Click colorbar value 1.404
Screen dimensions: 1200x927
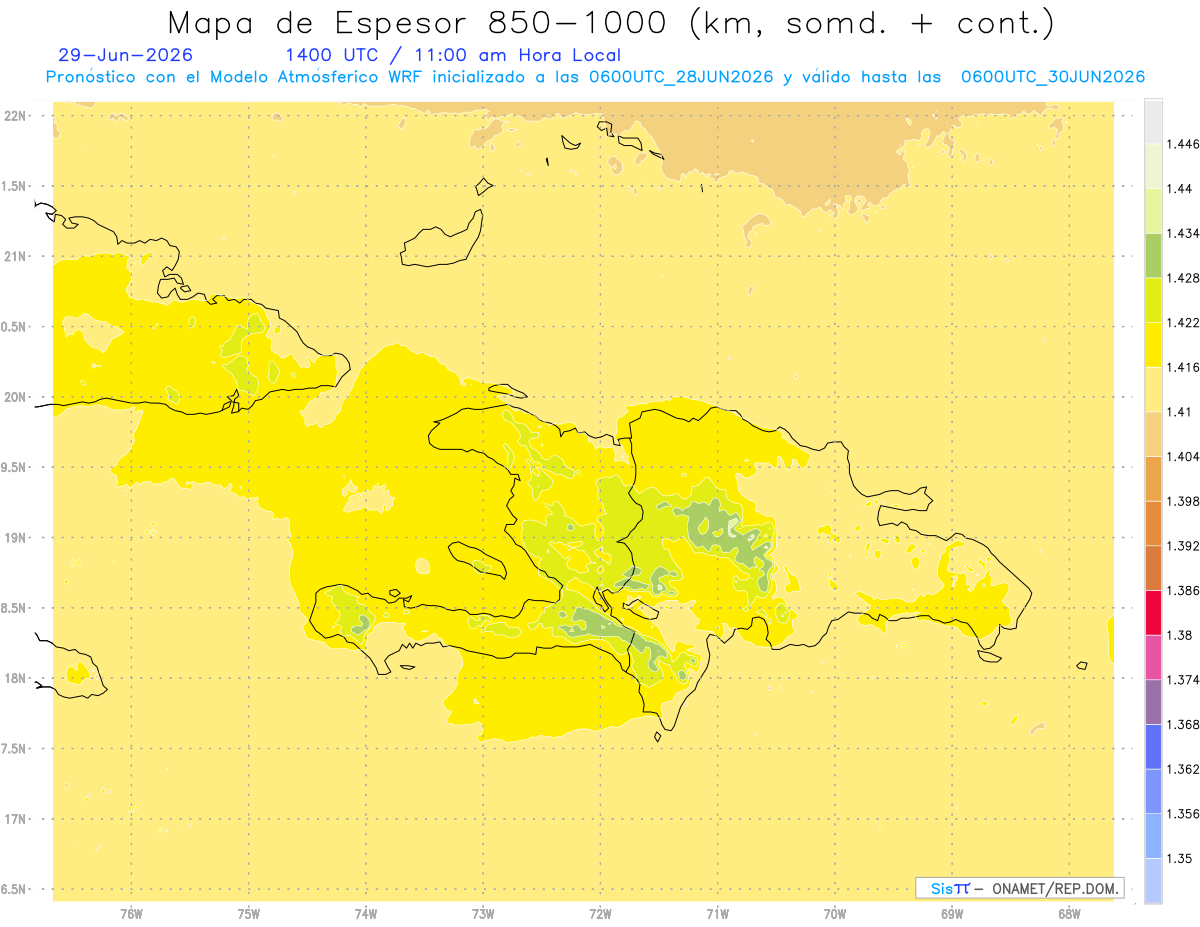1184,456
